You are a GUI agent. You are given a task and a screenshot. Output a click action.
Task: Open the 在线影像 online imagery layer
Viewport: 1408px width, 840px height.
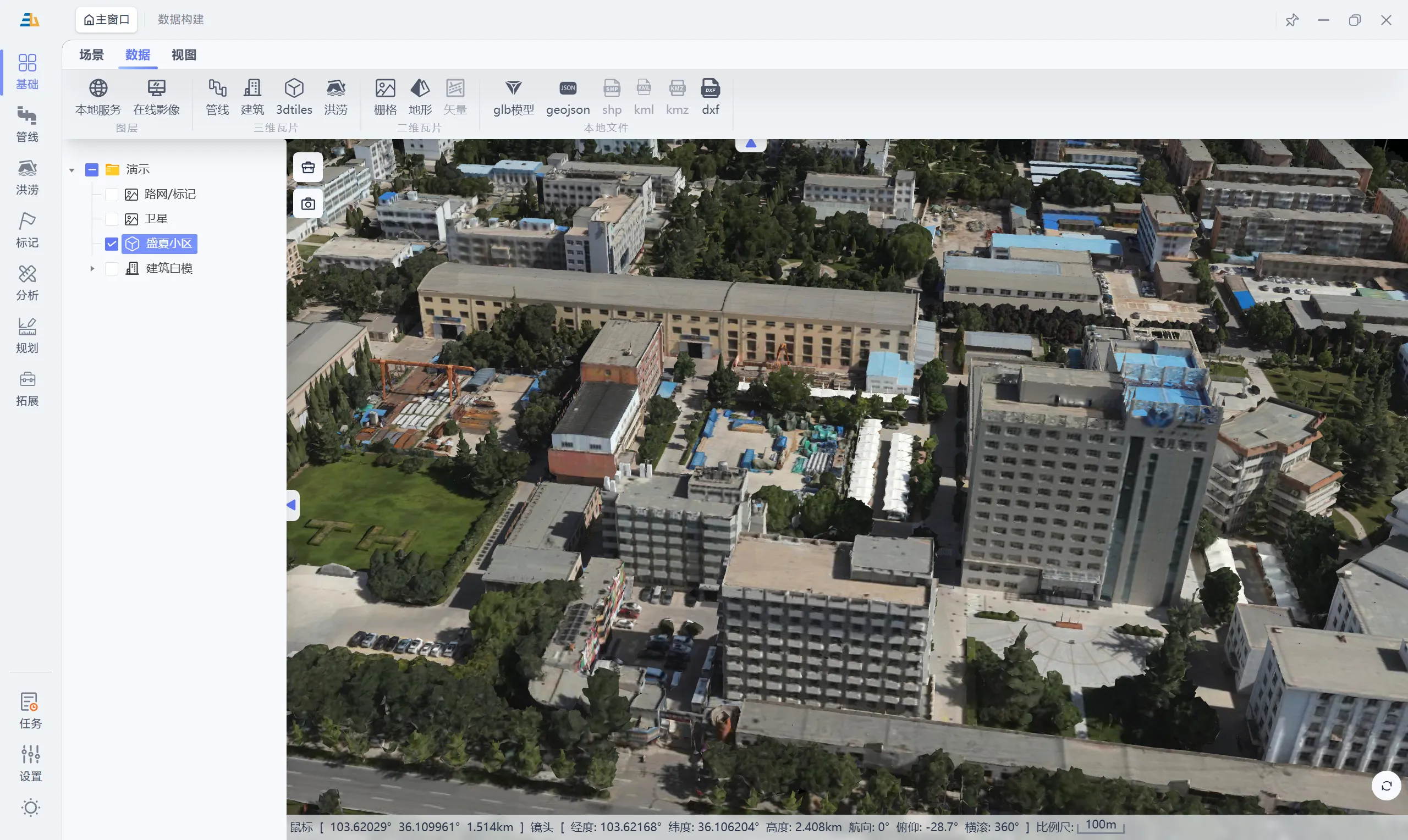156,96
